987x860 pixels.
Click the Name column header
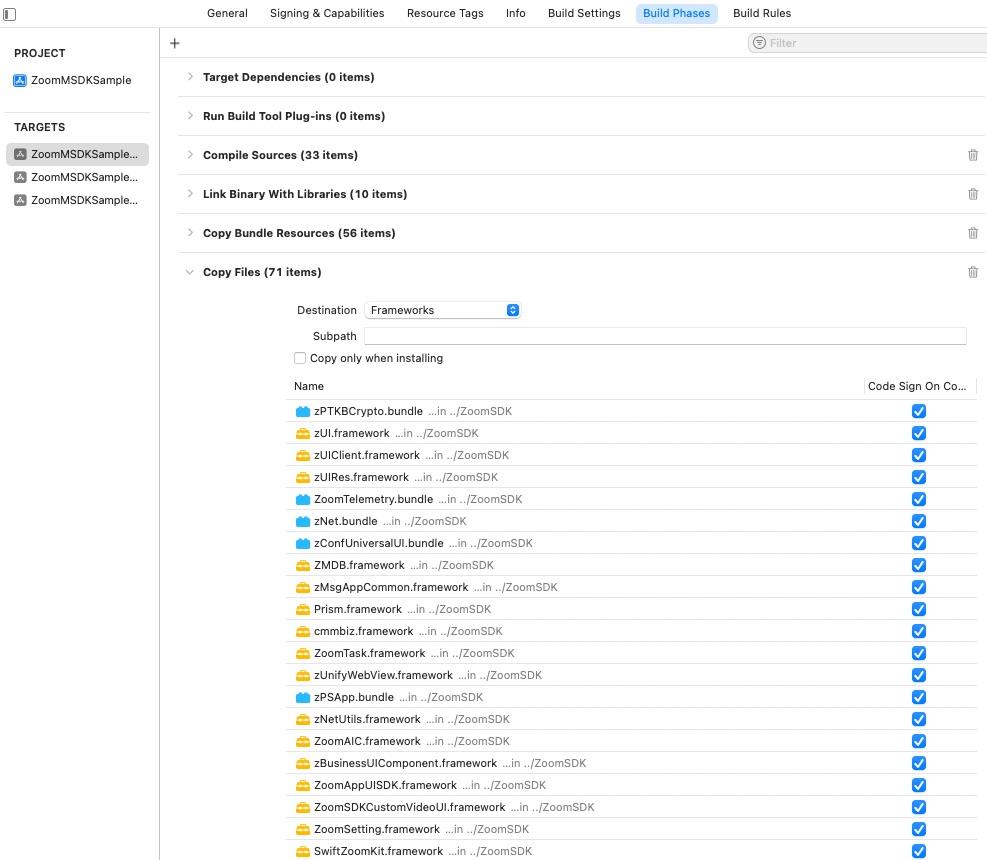pyautogui.click(x=309, y=387)
